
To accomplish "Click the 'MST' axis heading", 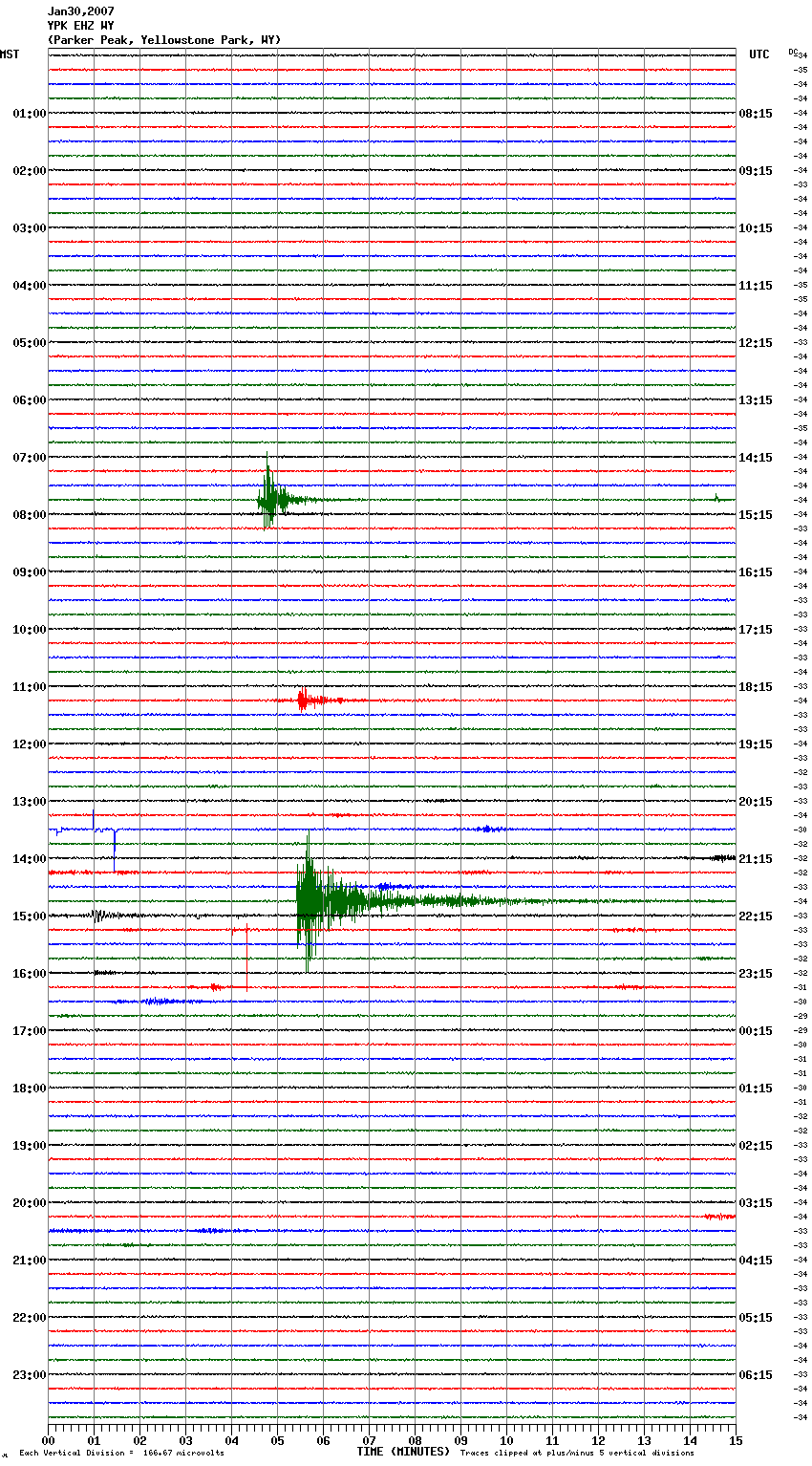I will pos(10,54).
